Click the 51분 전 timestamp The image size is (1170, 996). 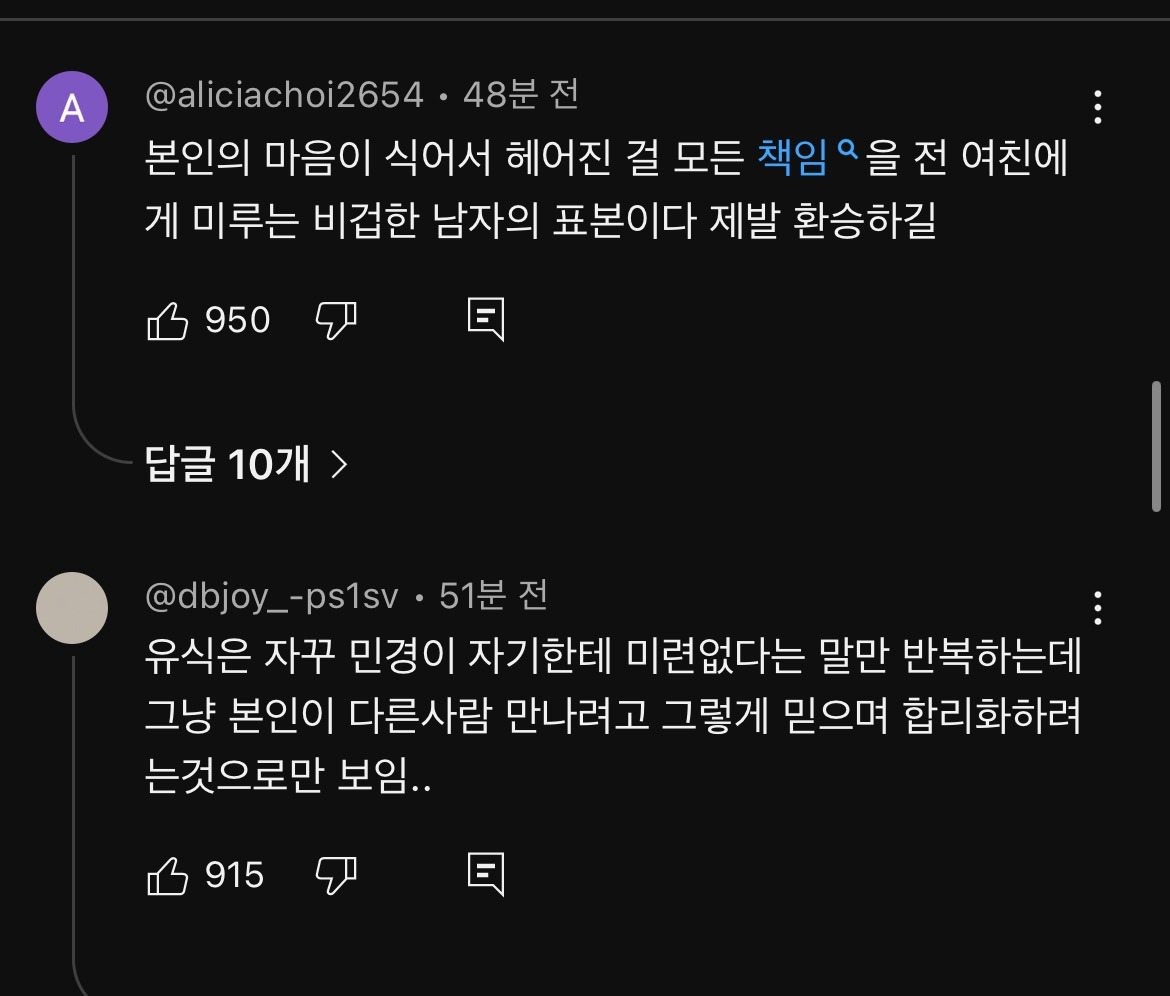tap(494, 597)
